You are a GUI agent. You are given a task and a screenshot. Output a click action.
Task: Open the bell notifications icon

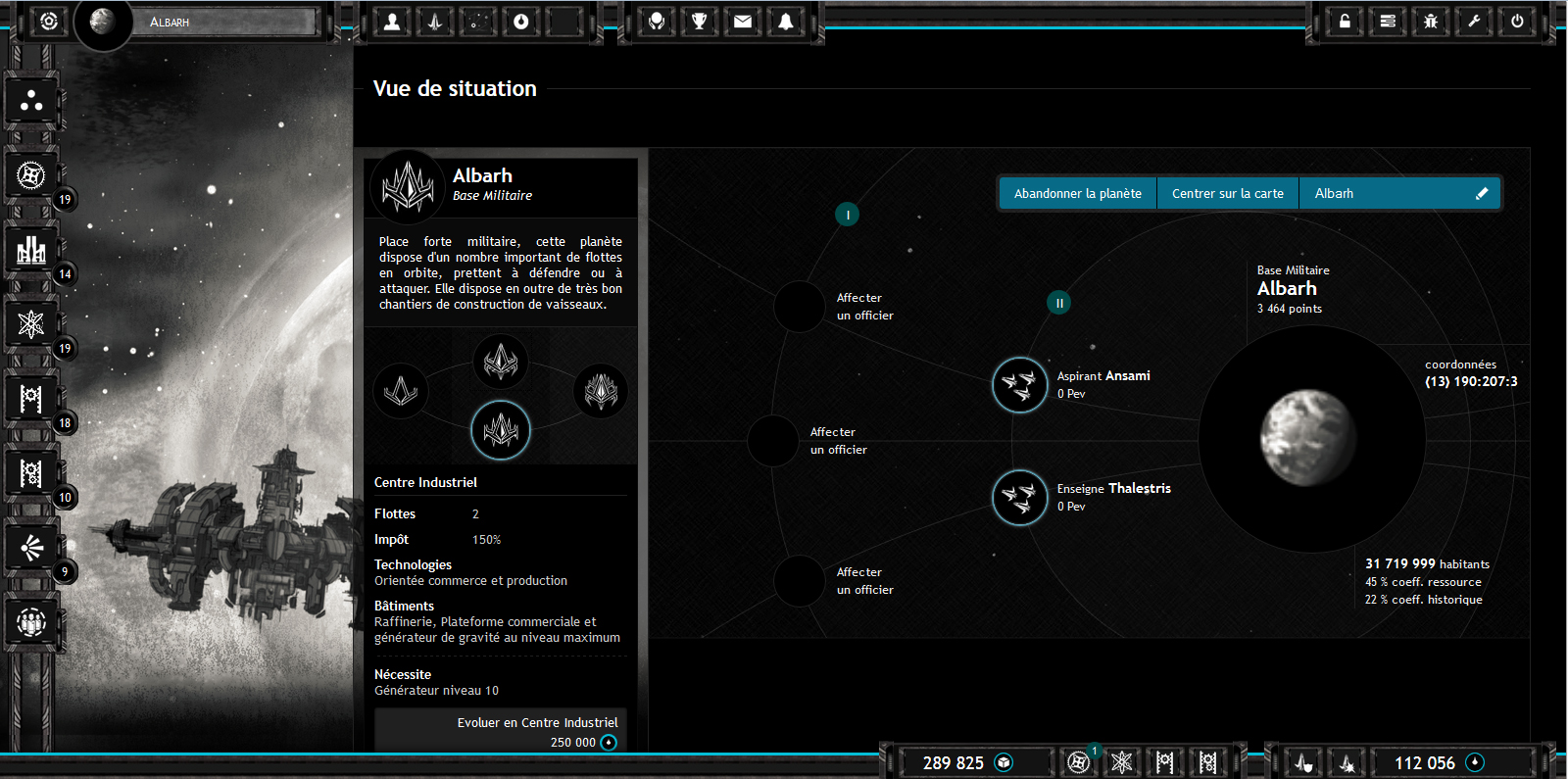(x=786, y=21)
